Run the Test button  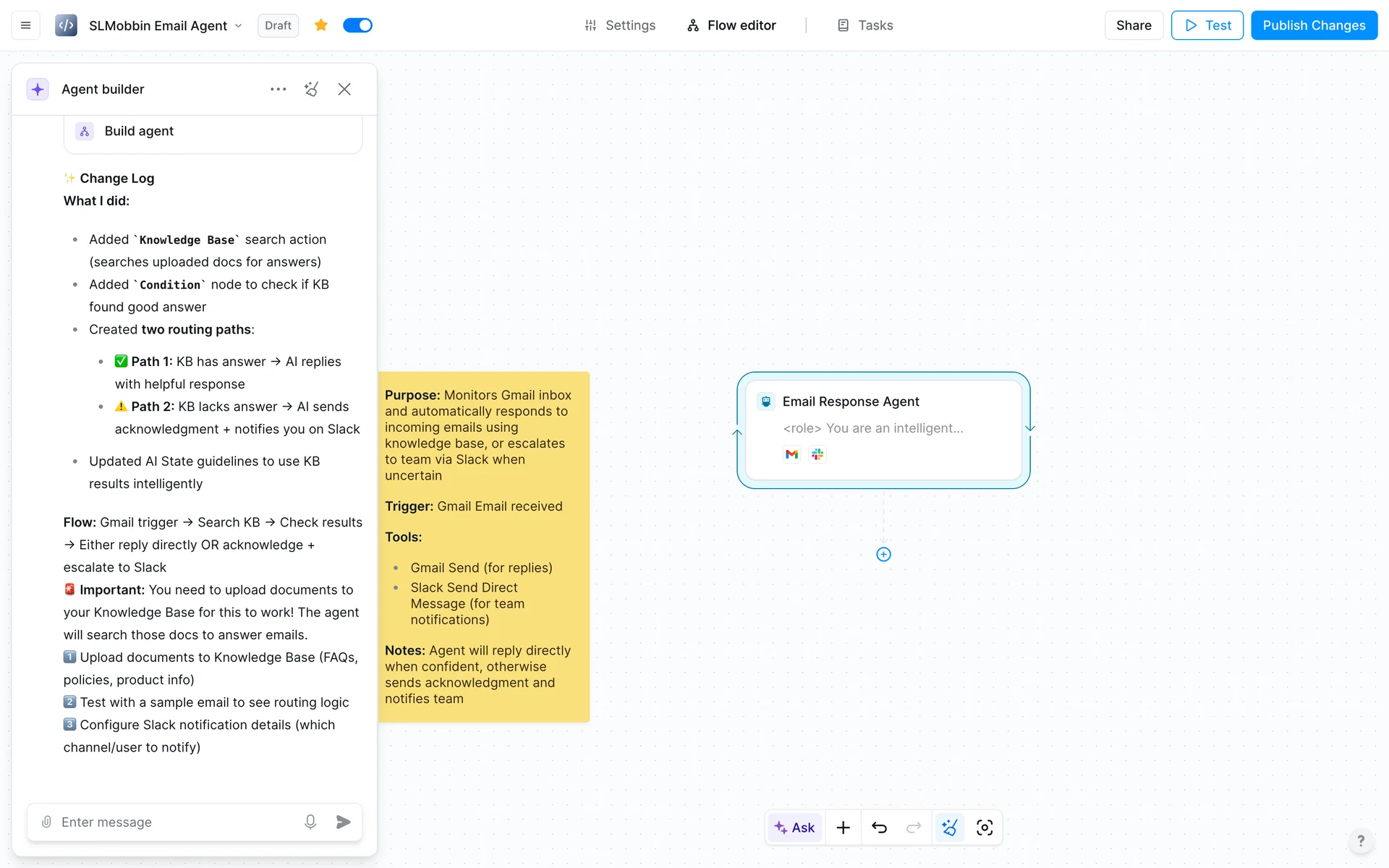point(1207,25)
